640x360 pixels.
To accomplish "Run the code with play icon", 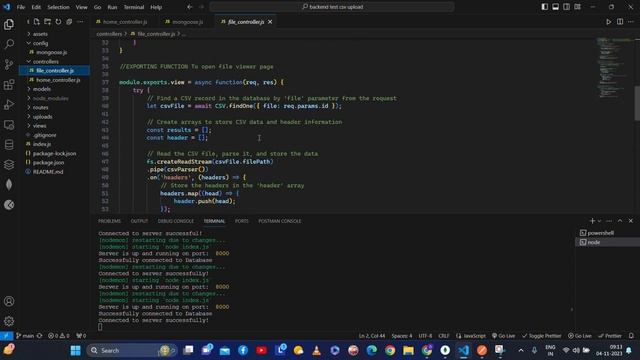I will [609, 22].
